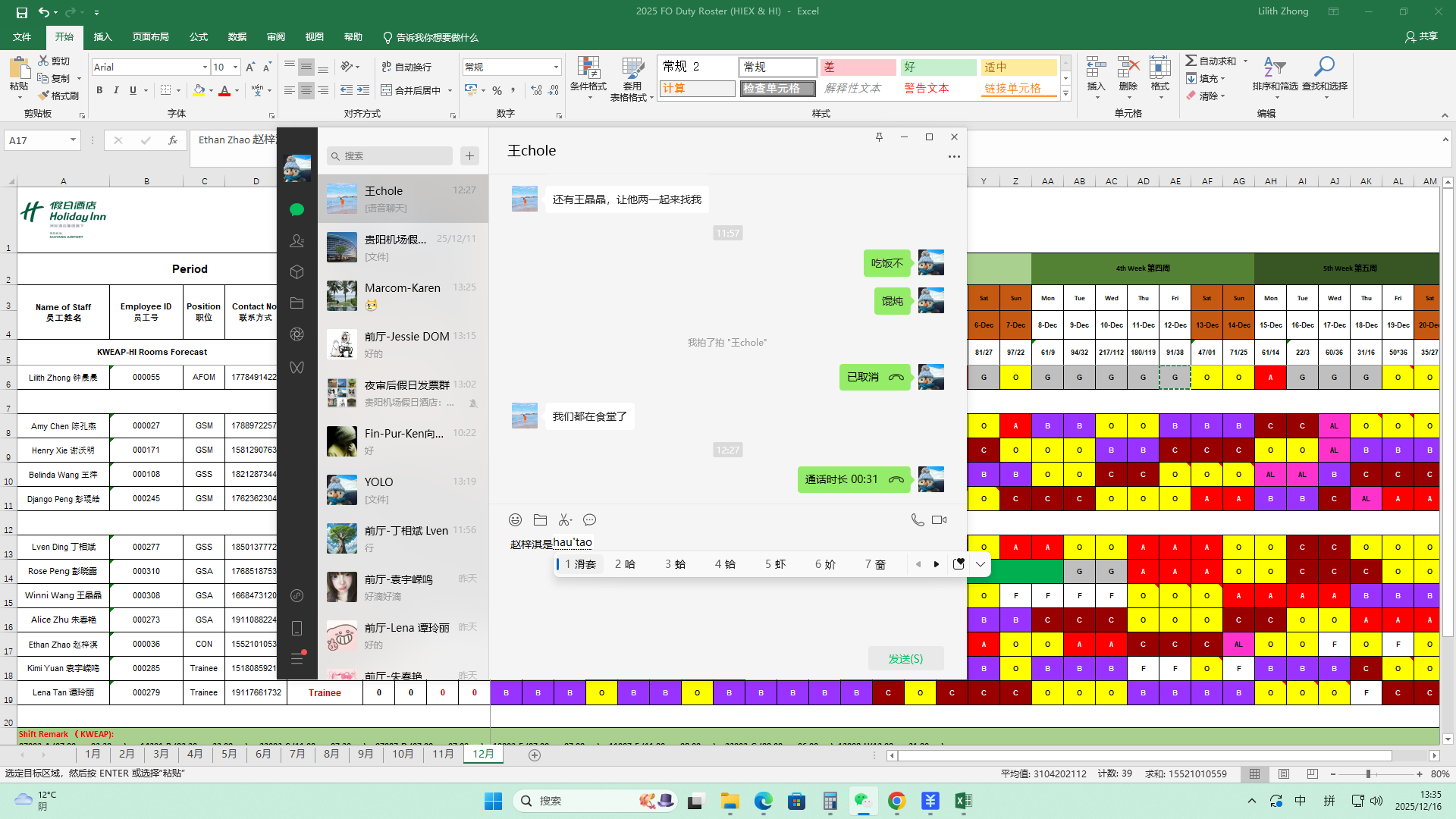Click the Excel zoom slider handle
The height and width of the screenshot is (819, 1456).
pyautogui.click(x=1368, y=774)
